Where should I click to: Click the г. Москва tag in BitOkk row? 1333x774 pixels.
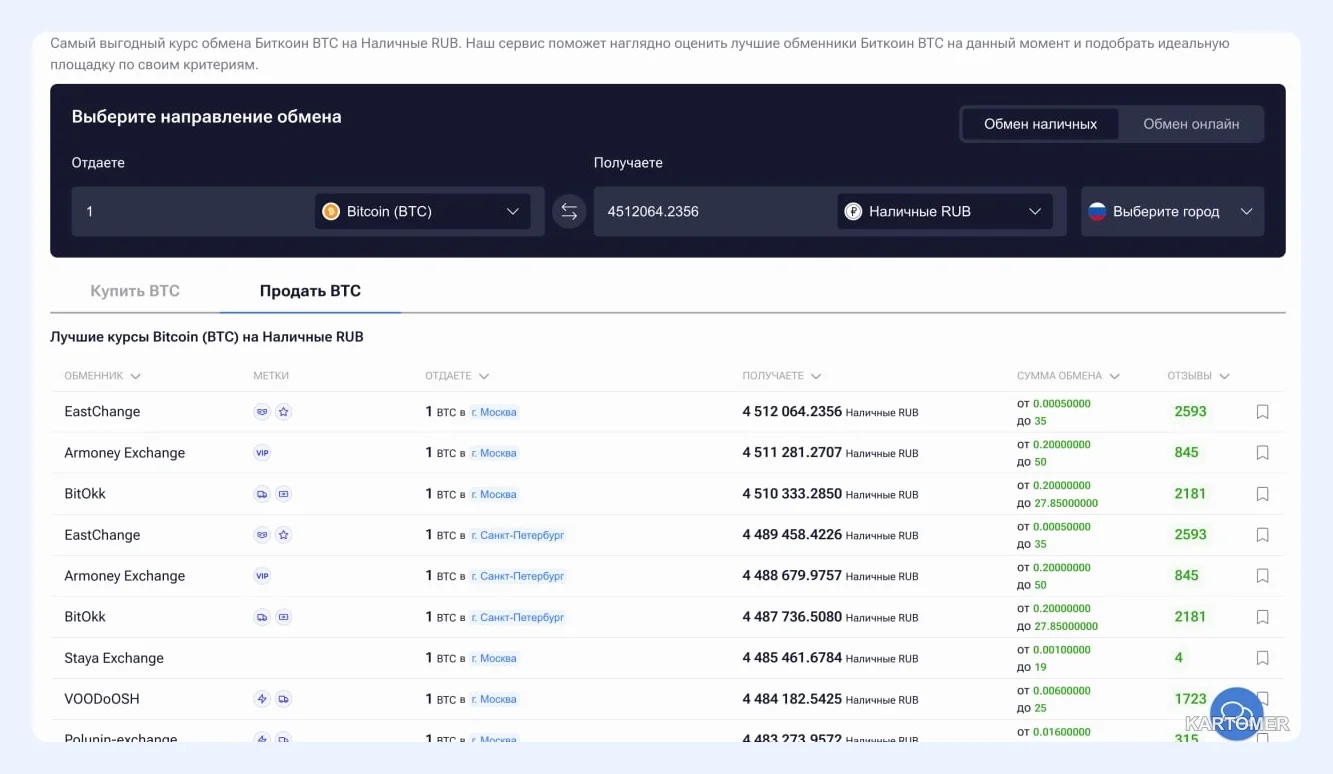(494, 494)
